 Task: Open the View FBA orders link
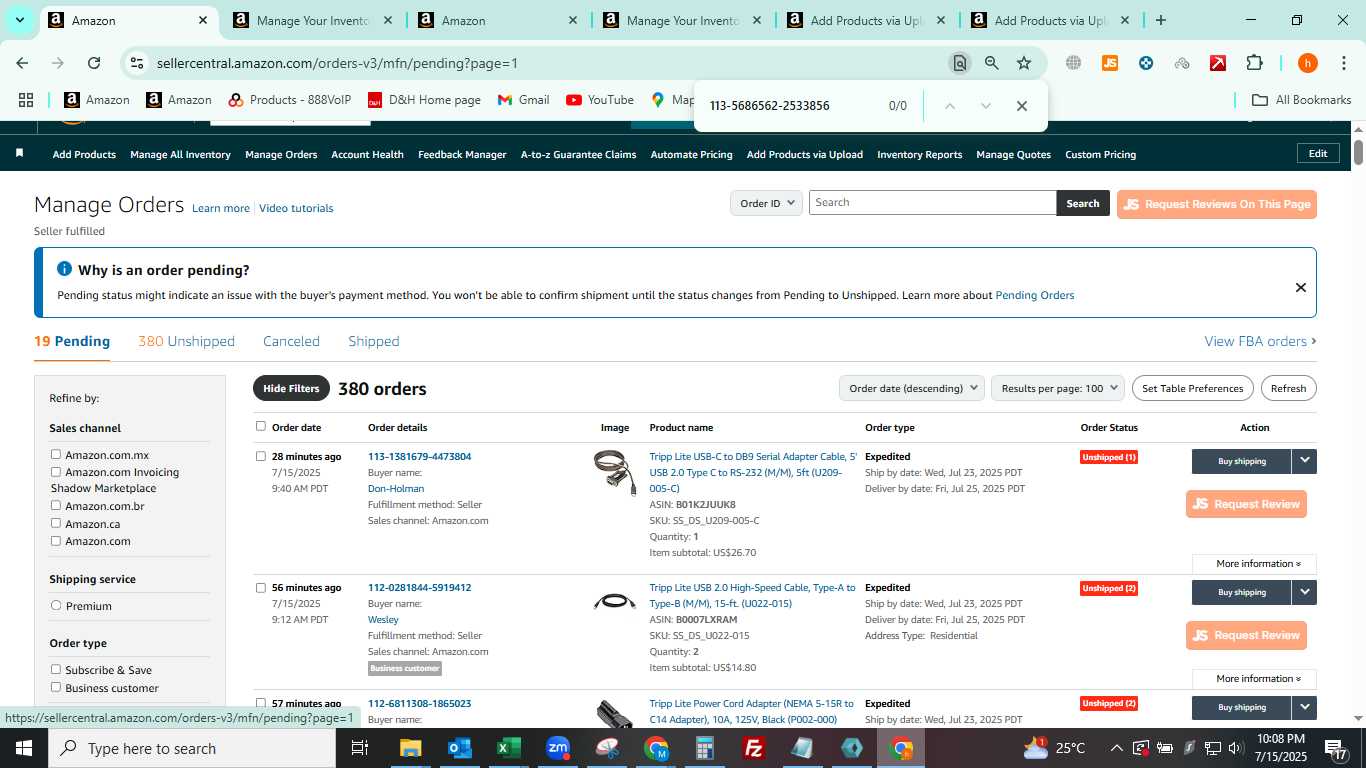pos(1260,341)
